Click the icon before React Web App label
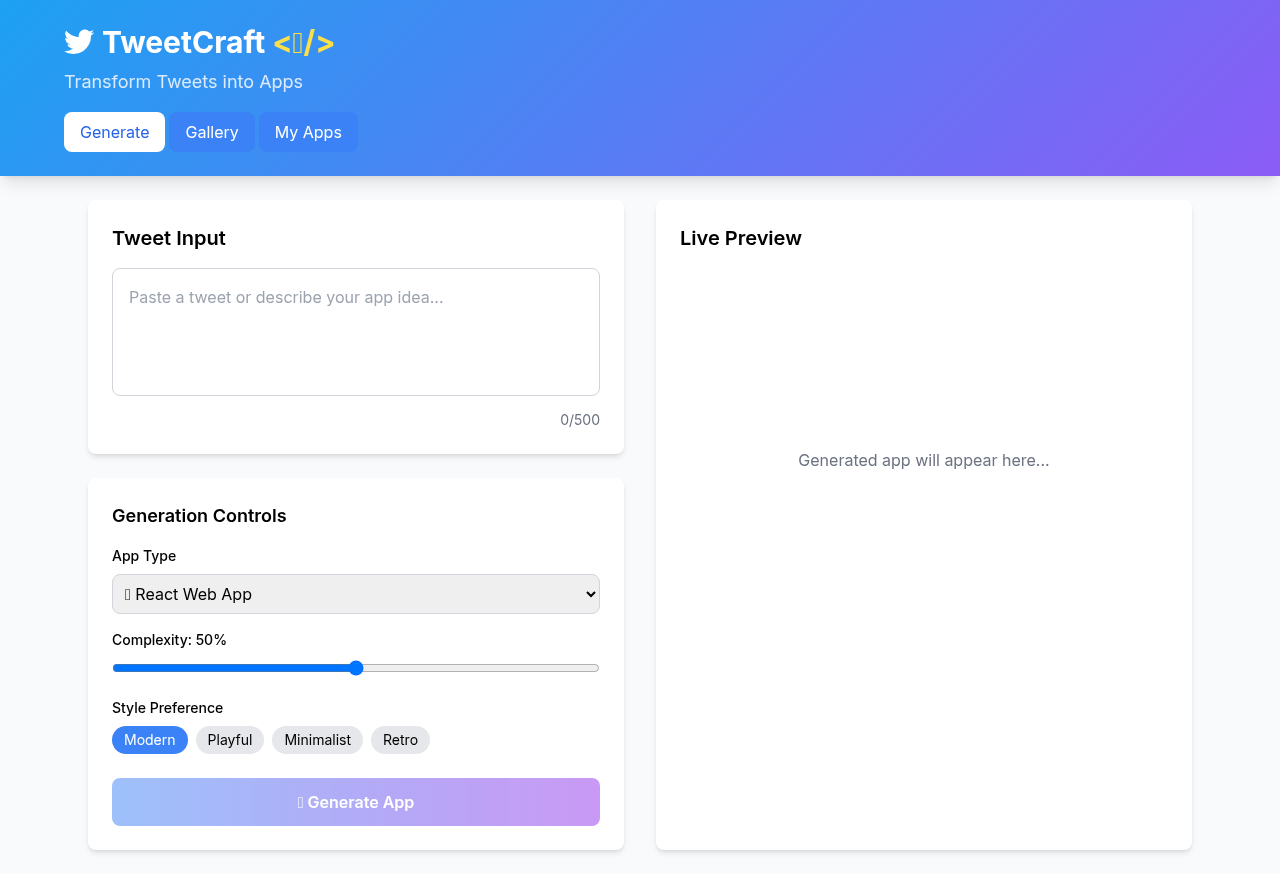The image size is (1280, 874). (x=129, y=594)
